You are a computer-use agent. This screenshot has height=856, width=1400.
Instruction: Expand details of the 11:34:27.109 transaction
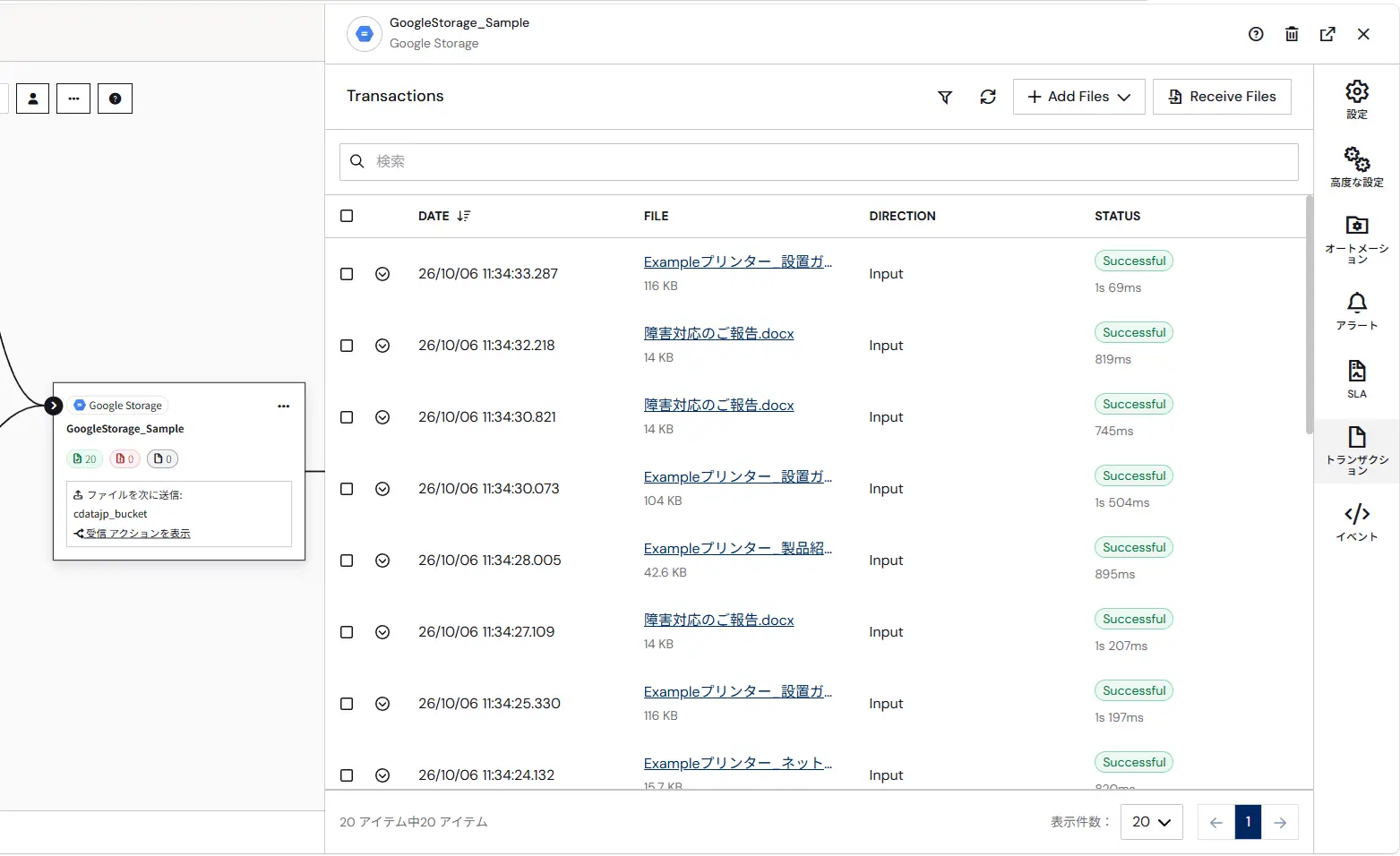pos(382,632)
